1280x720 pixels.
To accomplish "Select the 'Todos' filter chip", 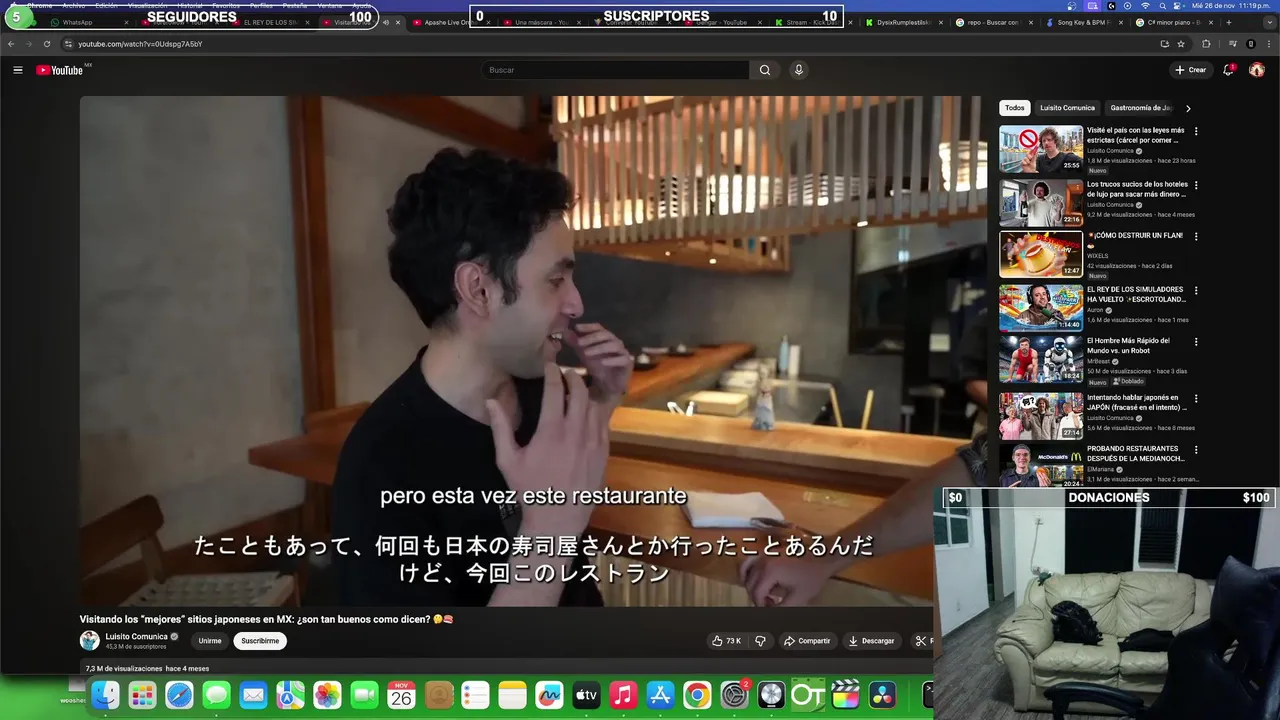I will tap(1015, 108).
